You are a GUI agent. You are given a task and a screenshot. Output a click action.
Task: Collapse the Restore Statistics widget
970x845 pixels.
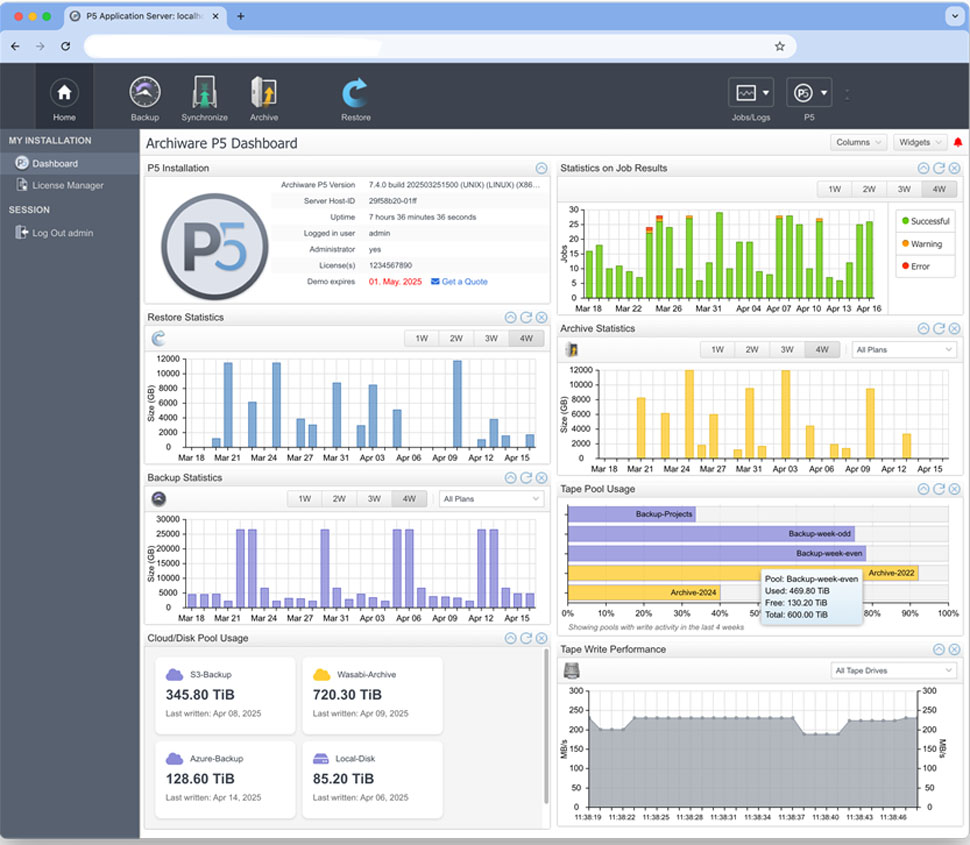pyautogui.click(x=510, y=317)
